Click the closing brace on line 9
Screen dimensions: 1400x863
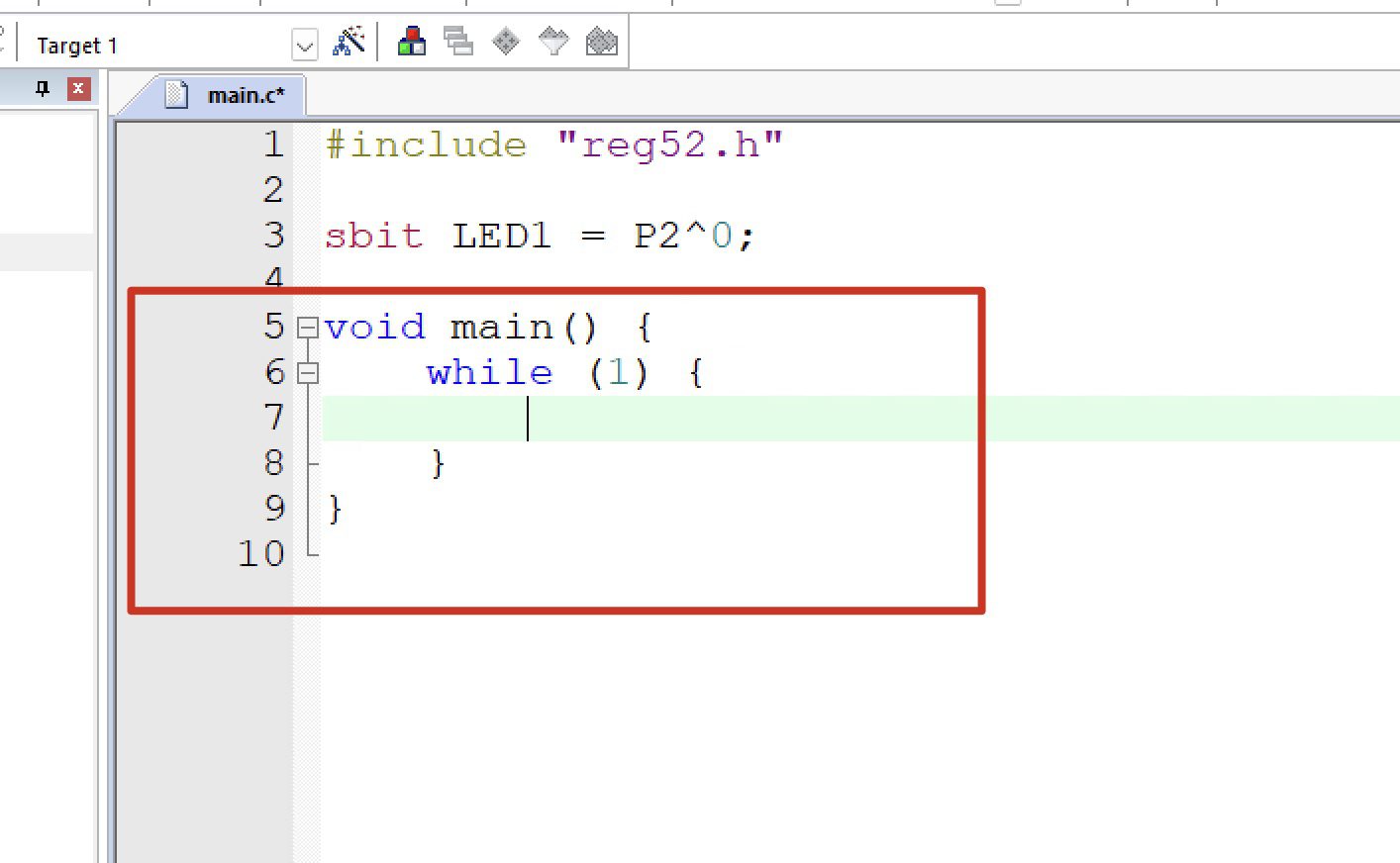(x=335, y=509)
